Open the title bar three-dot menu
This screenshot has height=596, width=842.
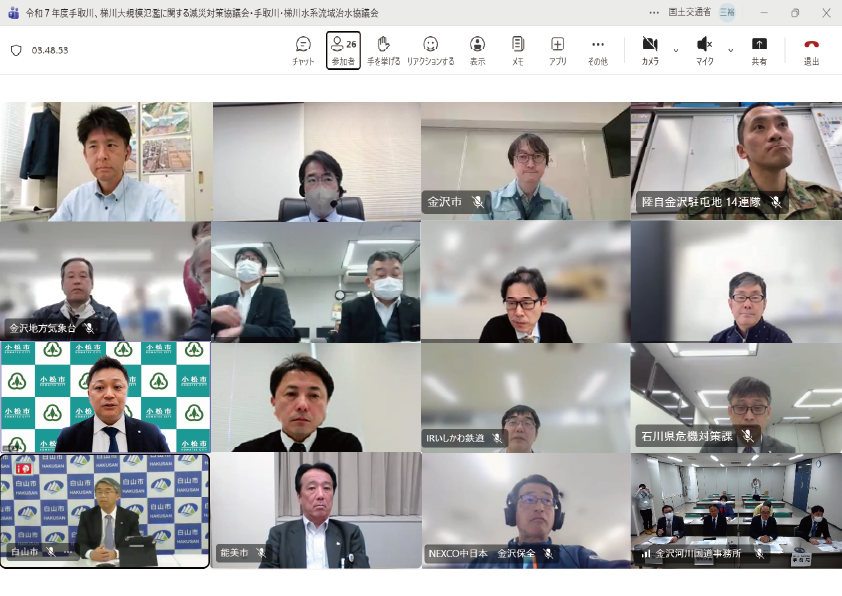click(654, 13)
